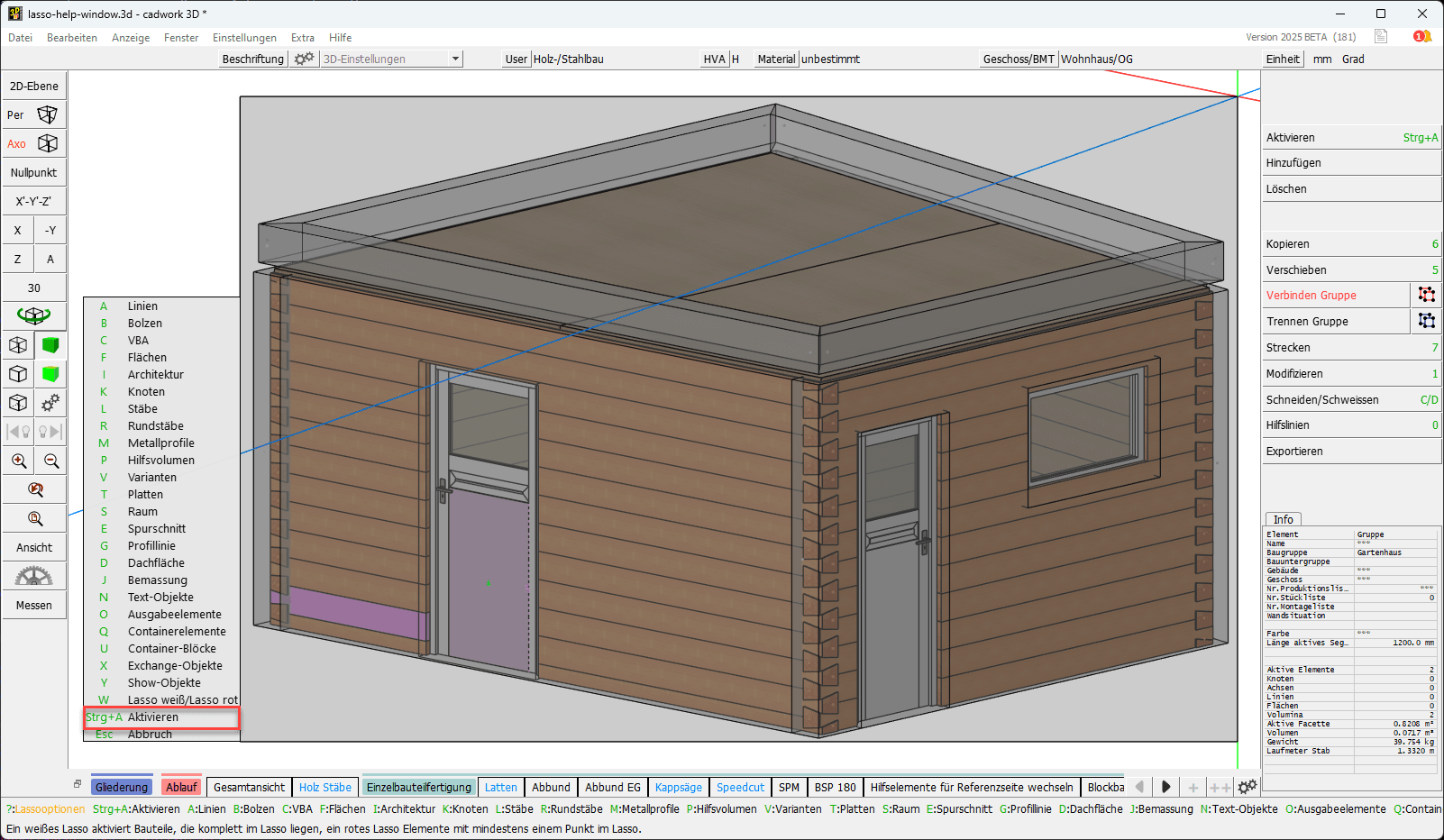
Task: Click the -Y axis view button
Action: click(50, 231)
